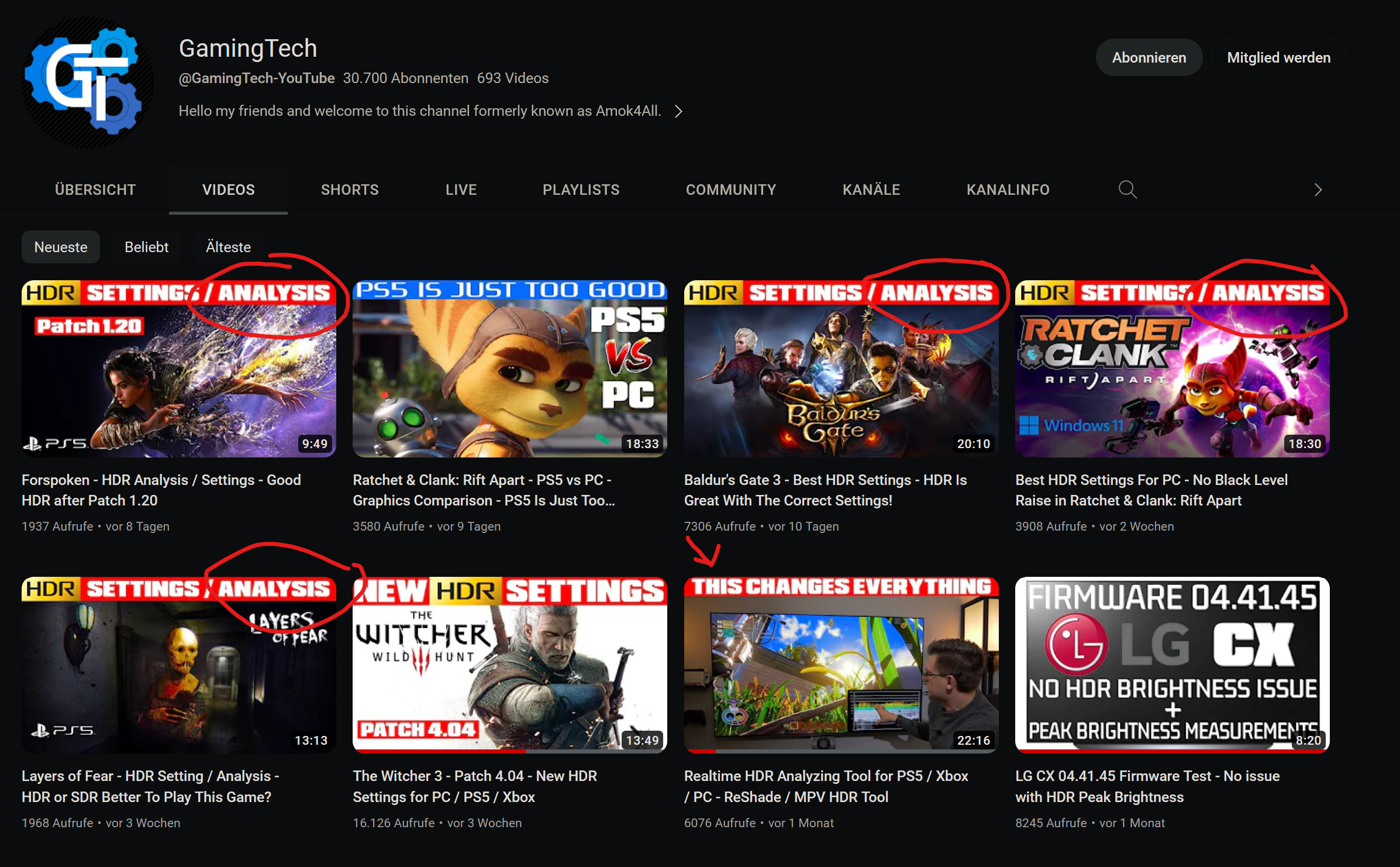Sort videos by Neueste chip
The height and width of the screenshot is (867, 1400).
(61, 247)
